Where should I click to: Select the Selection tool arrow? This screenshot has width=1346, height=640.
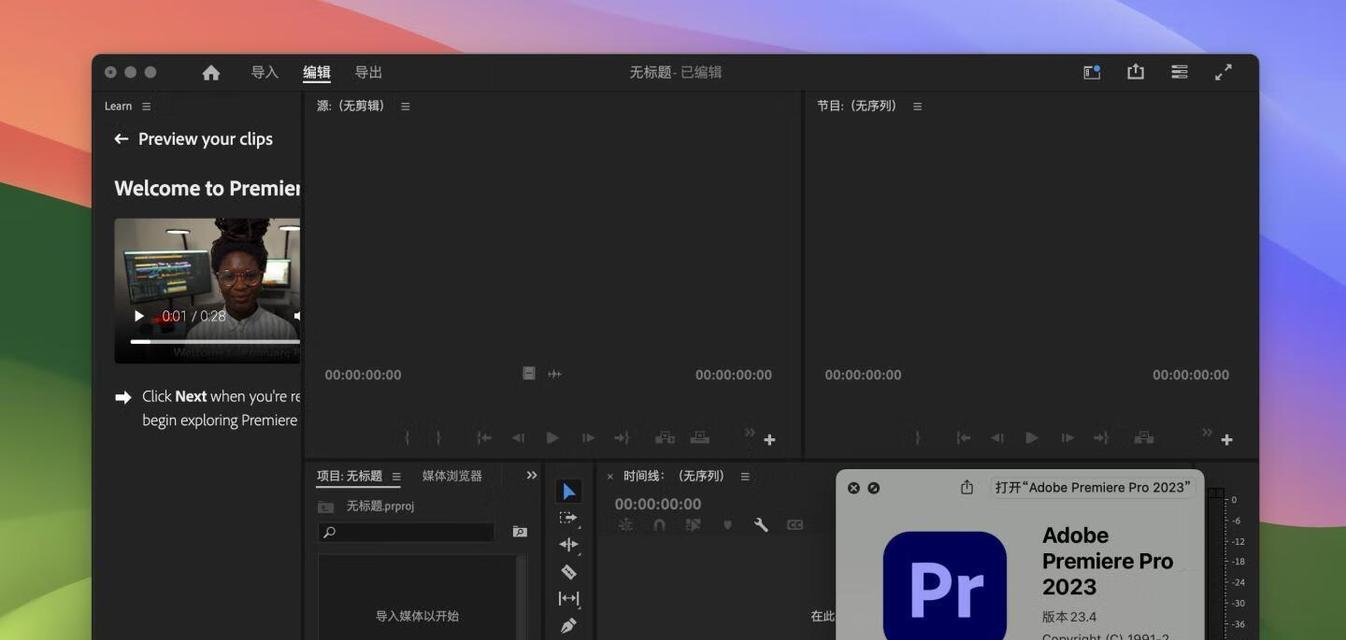tap(569, 491)
